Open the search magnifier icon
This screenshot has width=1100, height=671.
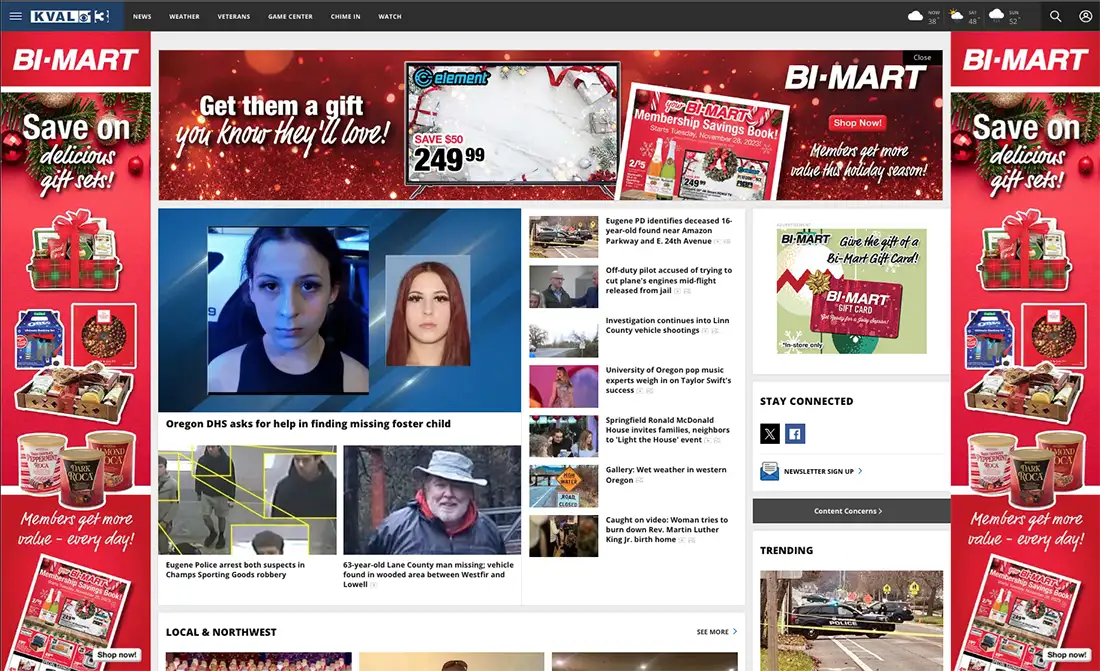1055,16
